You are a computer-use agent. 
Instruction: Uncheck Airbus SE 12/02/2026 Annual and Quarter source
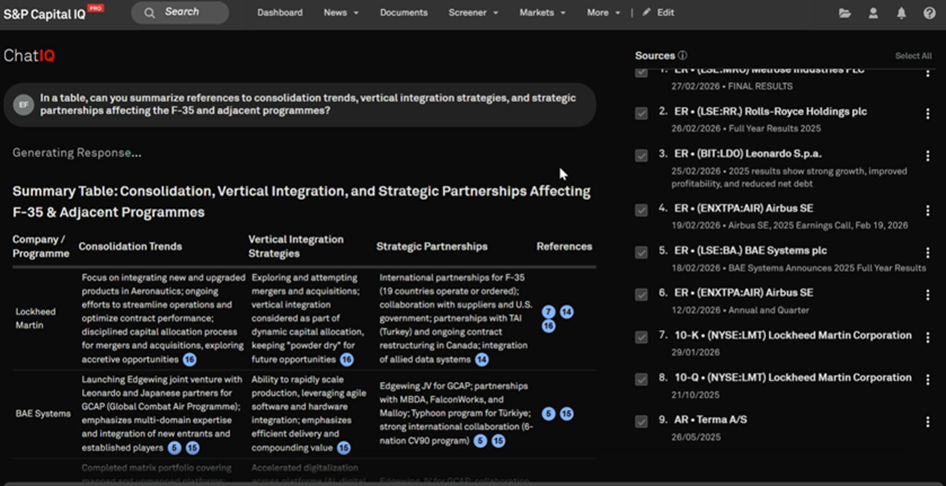click(641, 295)
